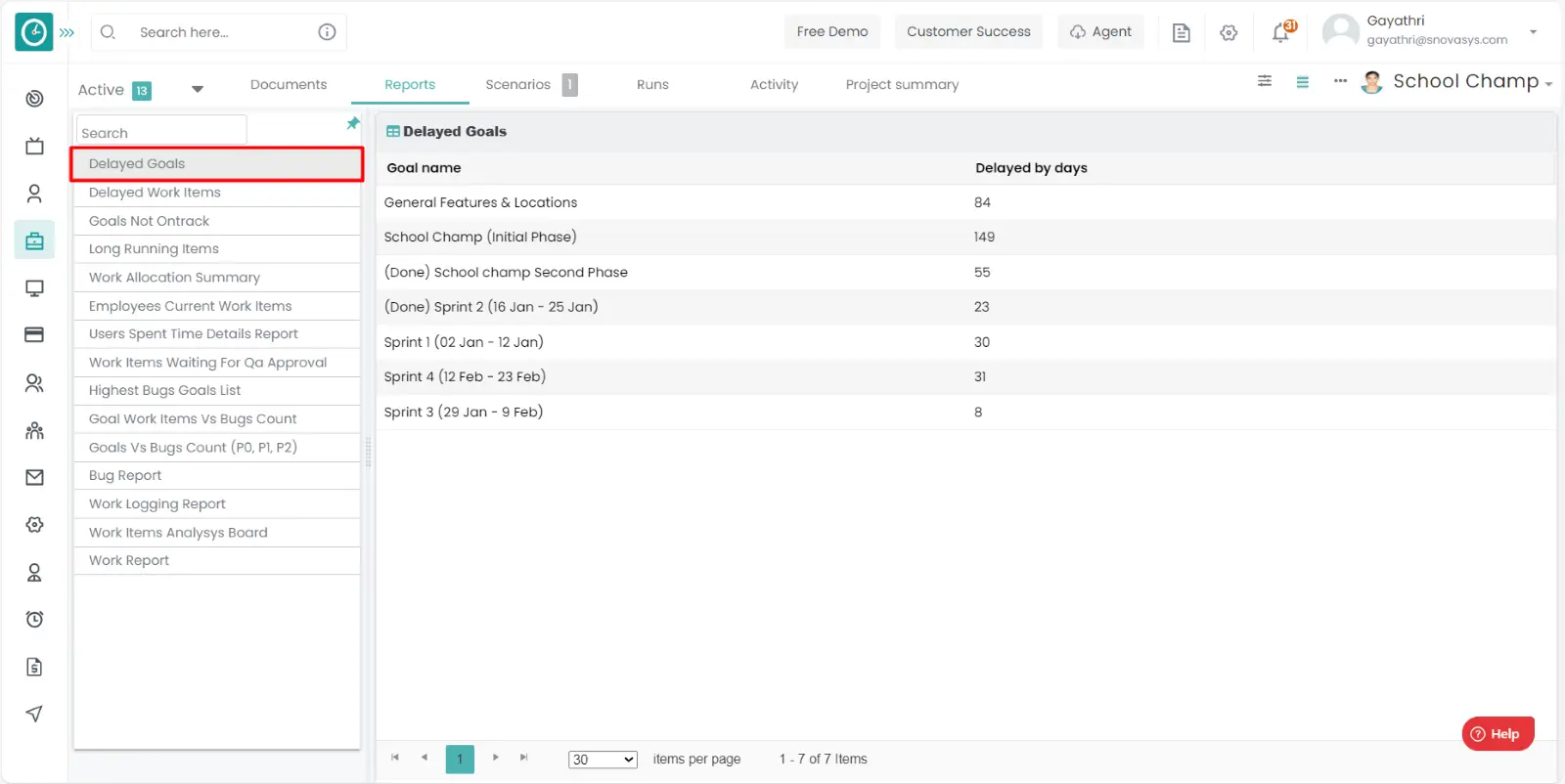Open the card icon in sidebar

pyautogui.click(x=34, y=335)
